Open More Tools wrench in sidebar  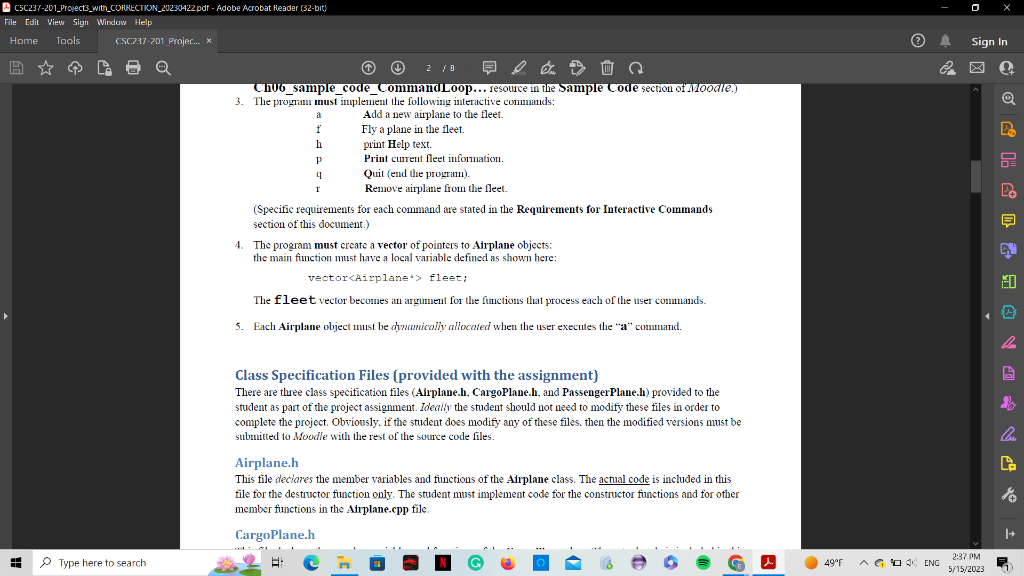point(1008,494)
